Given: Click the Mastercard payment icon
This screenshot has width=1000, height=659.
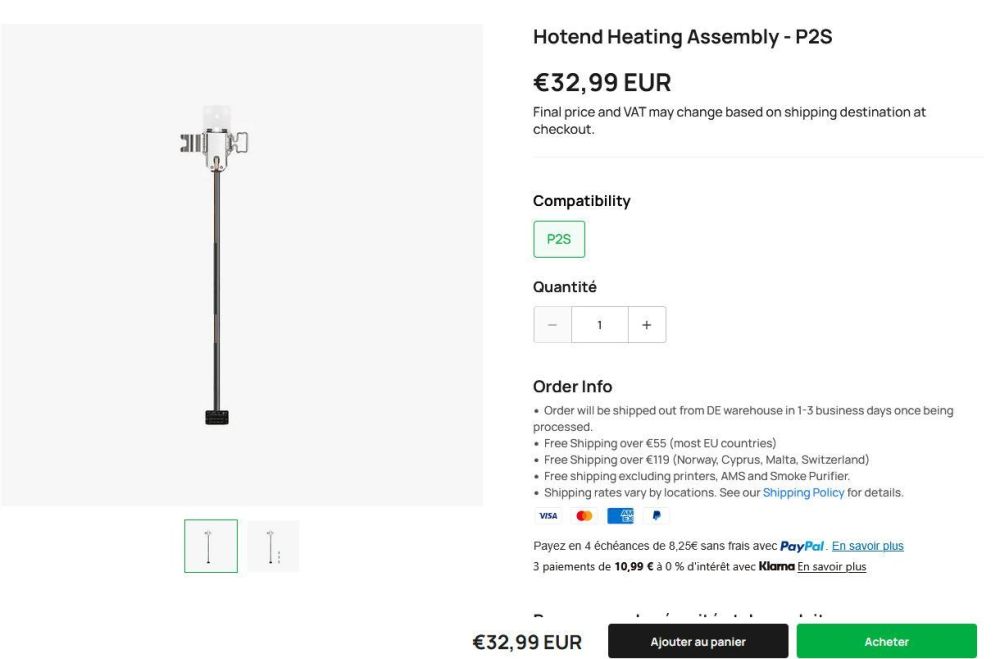Looking at the screenshot, I should click(x=584, y=516).
